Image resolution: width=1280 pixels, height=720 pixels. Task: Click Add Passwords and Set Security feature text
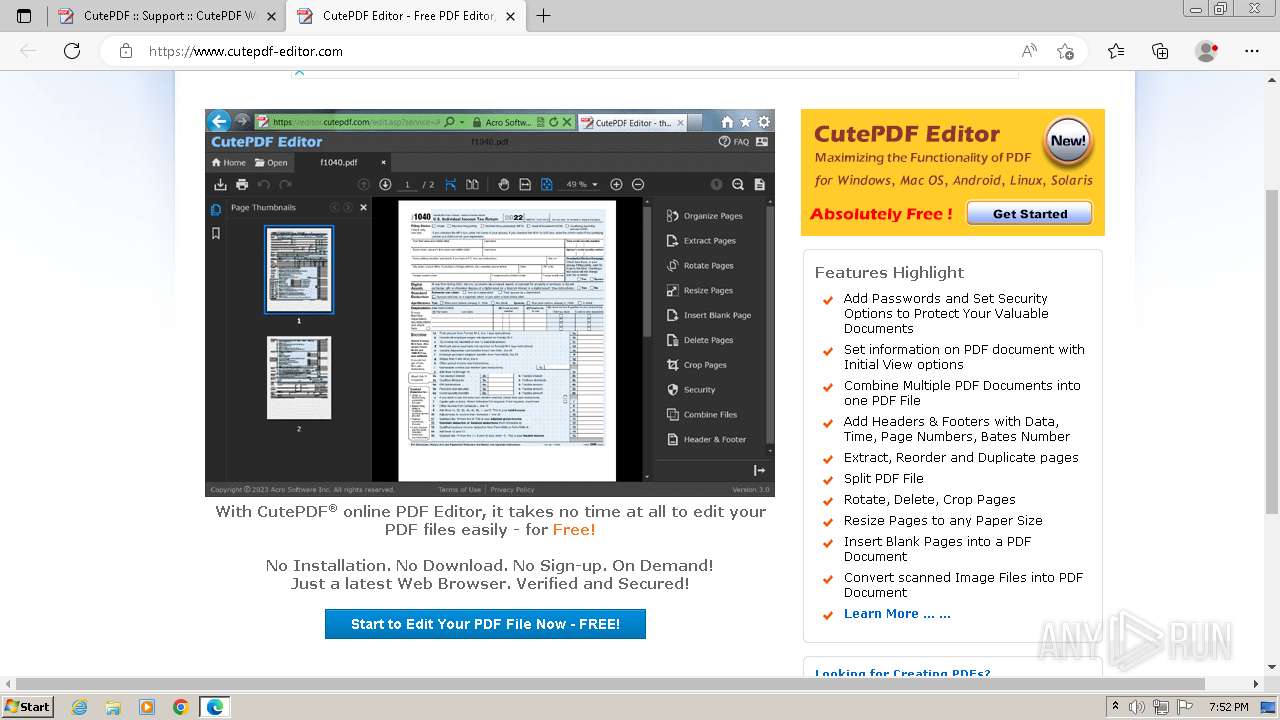click(x=946, y=313)
